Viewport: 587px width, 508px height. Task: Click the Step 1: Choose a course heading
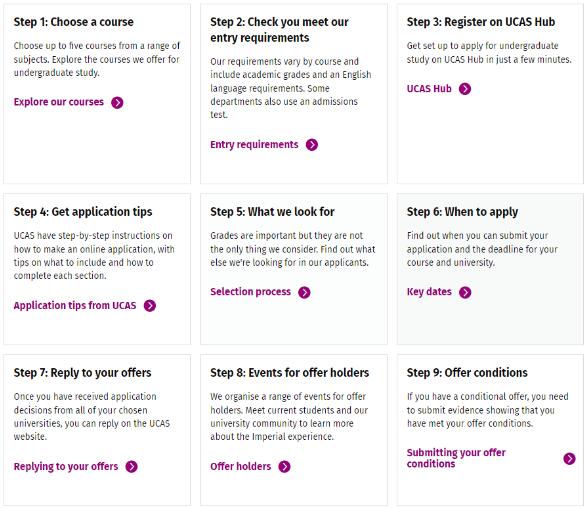pyautogui.click(x=74, y=22)
